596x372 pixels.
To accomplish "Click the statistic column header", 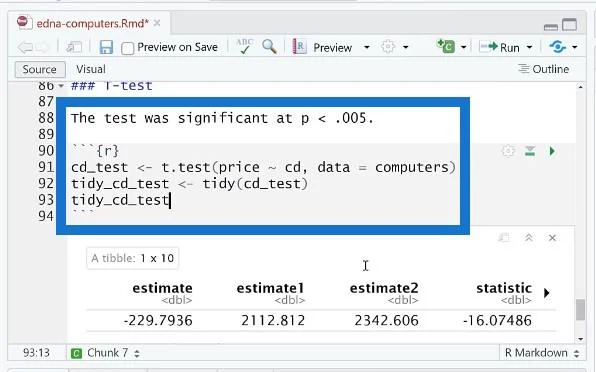I will [x=504, y=288].
